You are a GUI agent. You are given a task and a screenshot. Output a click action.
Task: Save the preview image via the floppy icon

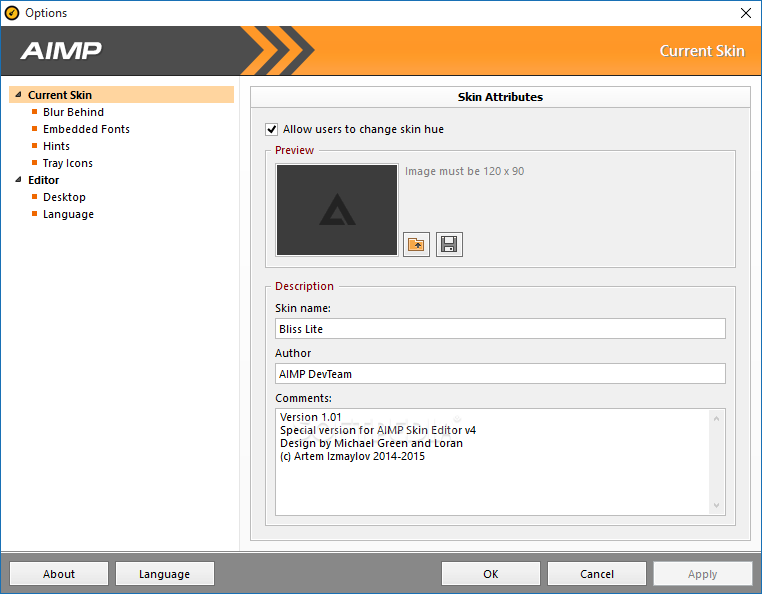449,244
